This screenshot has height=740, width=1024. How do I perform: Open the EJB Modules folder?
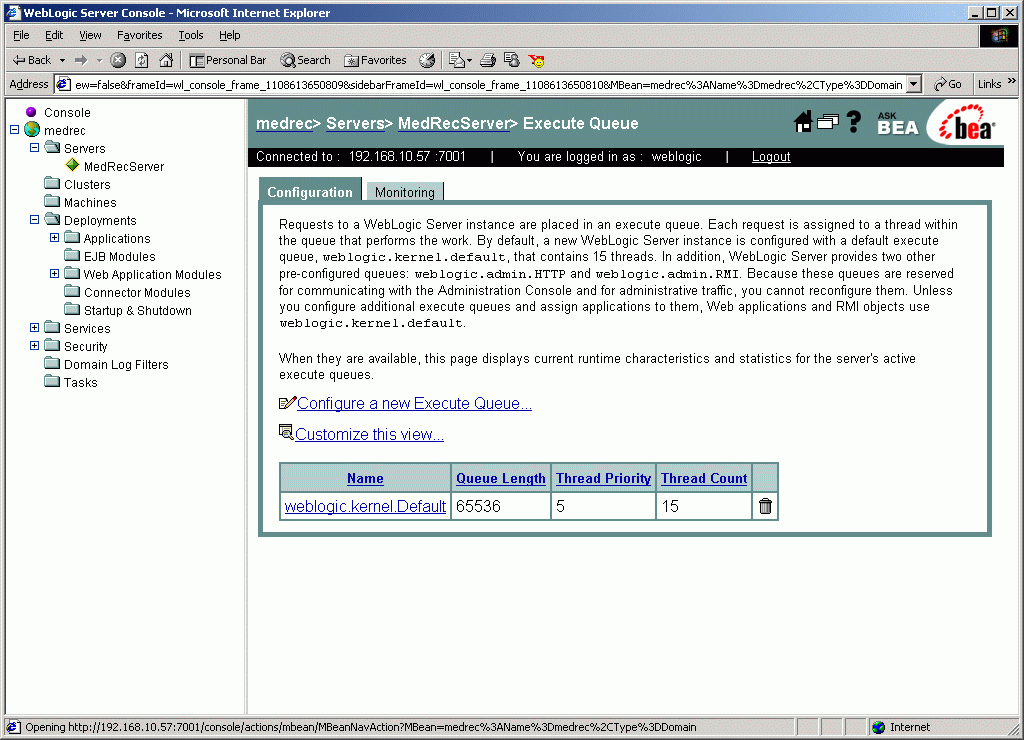pos(120,257)
